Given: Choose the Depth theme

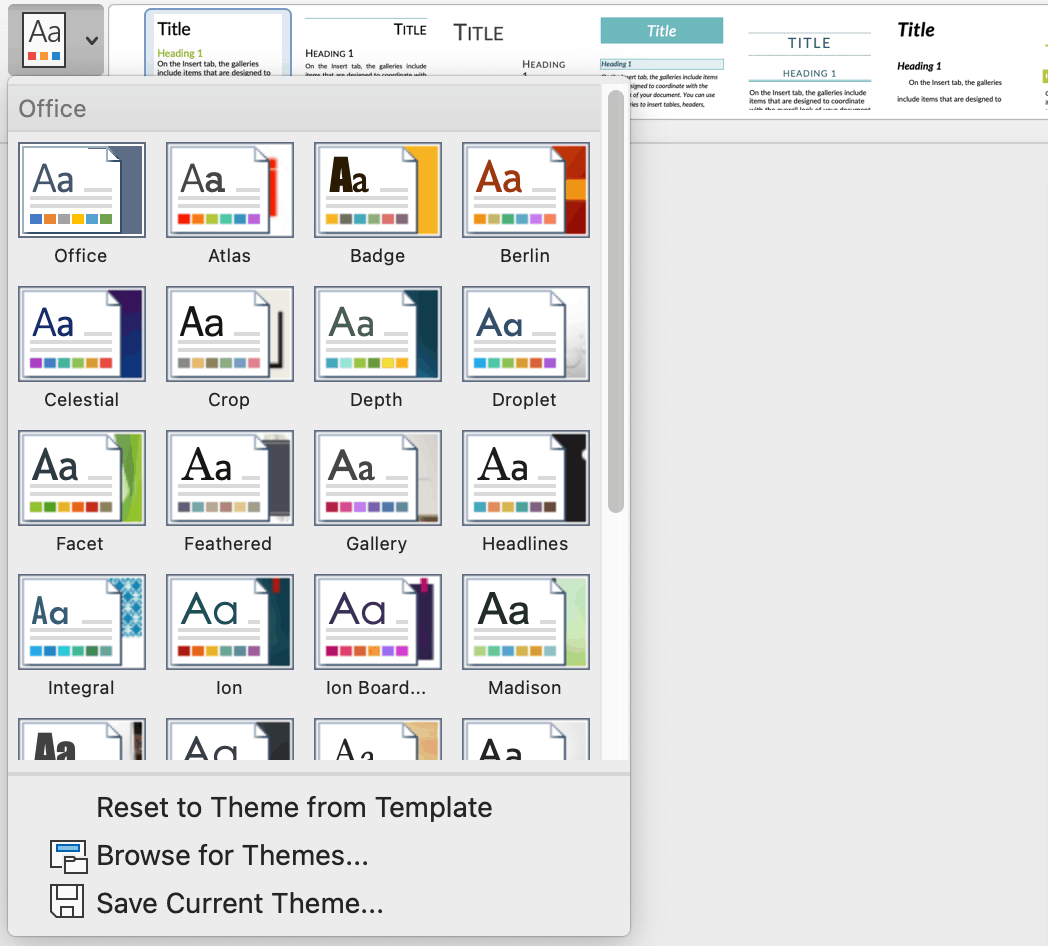Looking at the screenshot, I should coord(378,334).
